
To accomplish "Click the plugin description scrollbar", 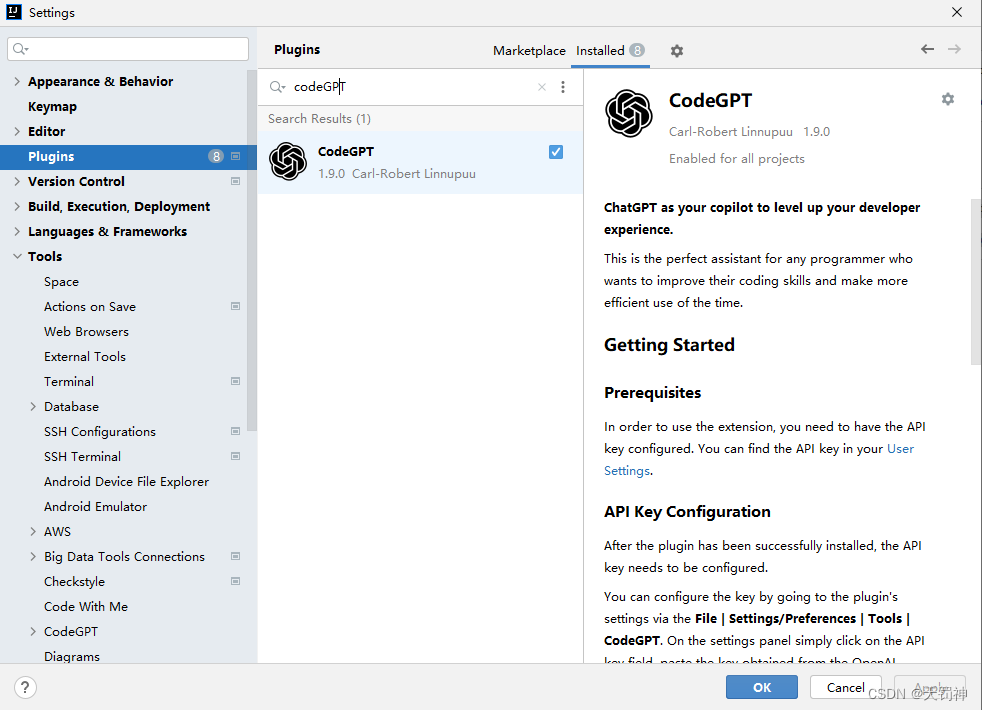I will coord(976,282).
